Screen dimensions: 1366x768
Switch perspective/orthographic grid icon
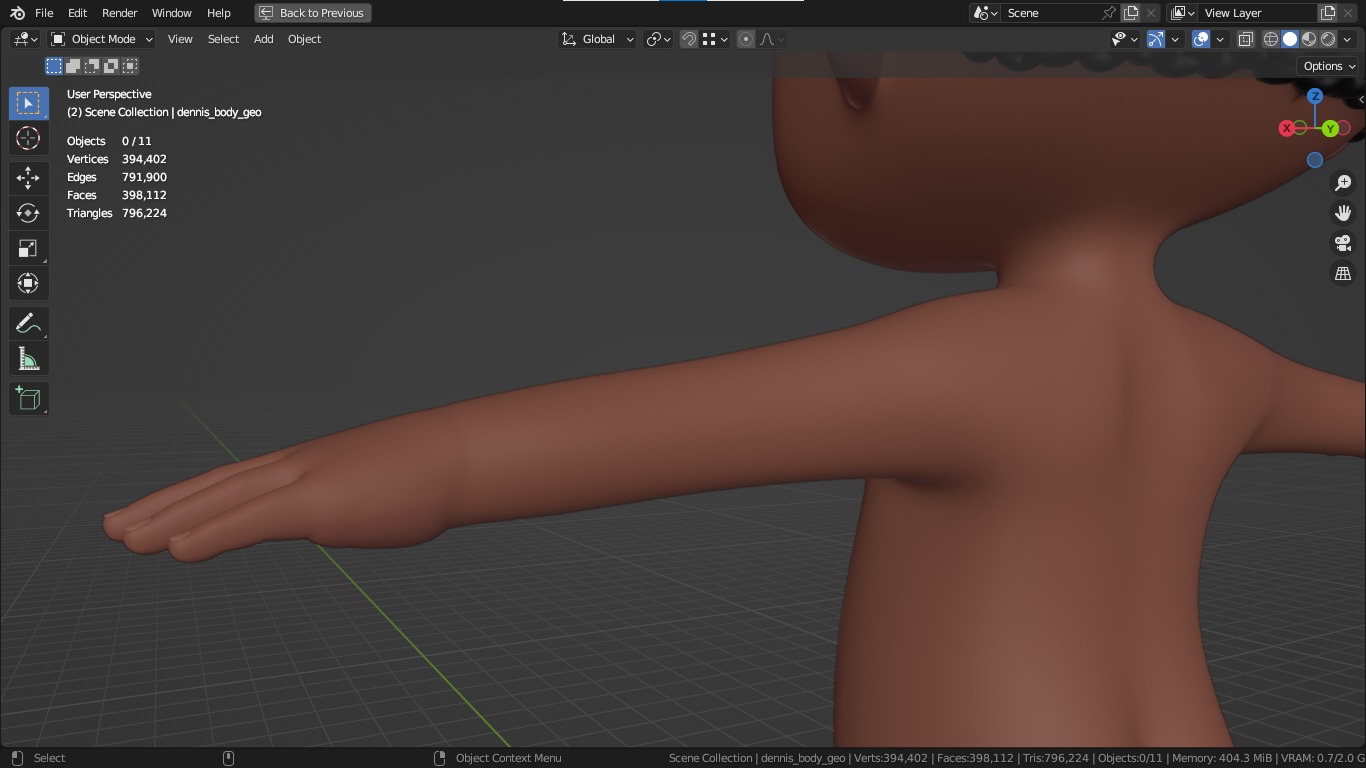click(1343, 273)
